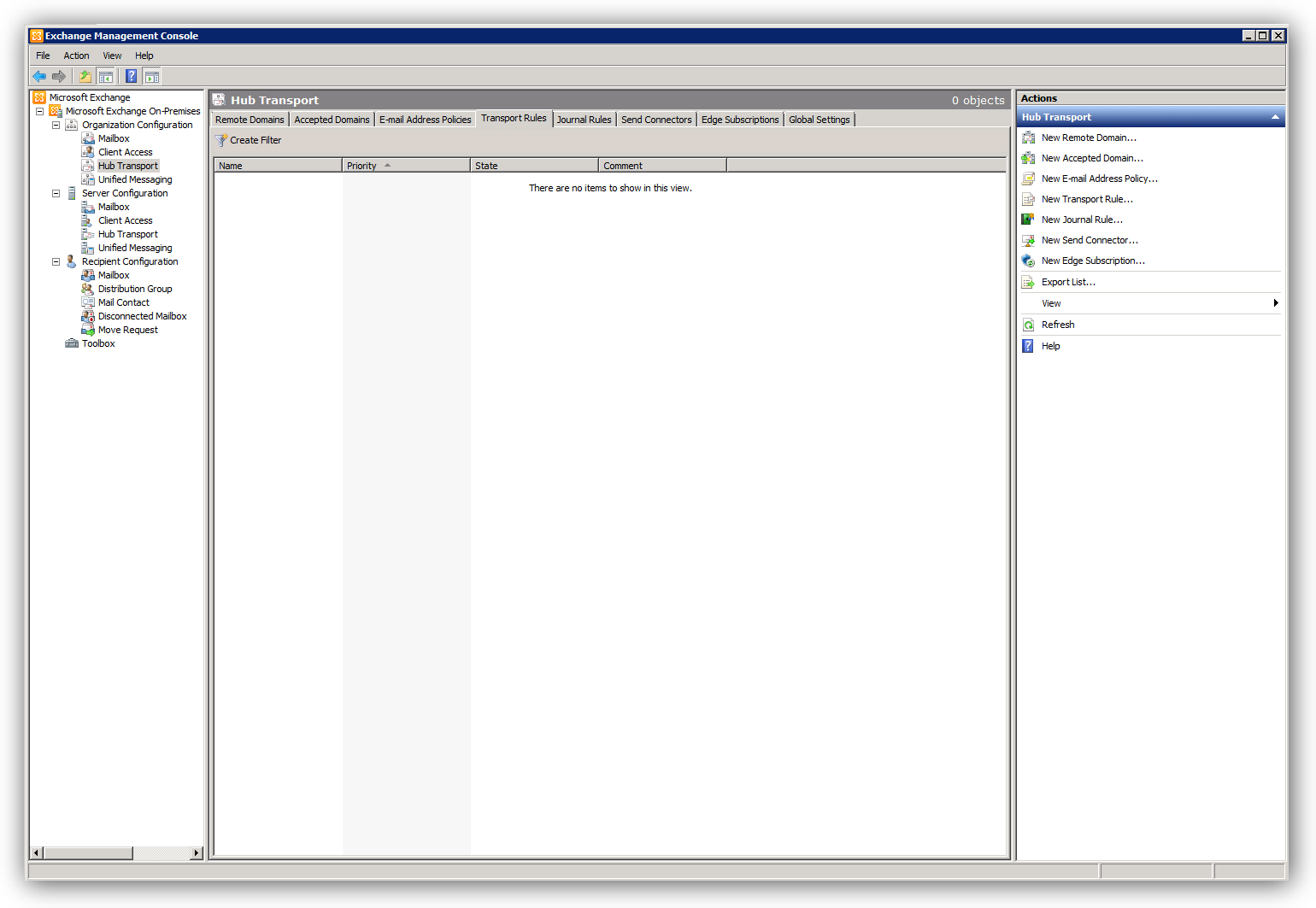Collapse the Organization Configuration tree node
Image resolution: width=1316 pixels, height=908 pixels.
[x=56, y=125]
